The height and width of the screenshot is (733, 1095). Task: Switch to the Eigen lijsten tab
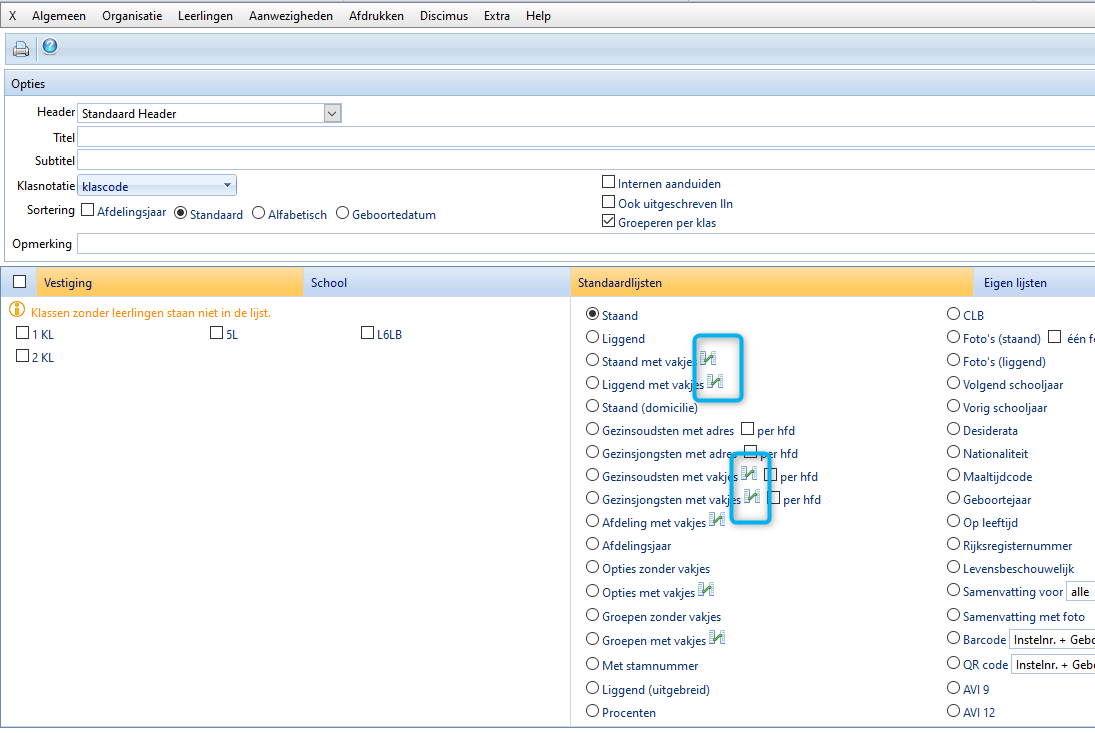(x=1014, y=283)
